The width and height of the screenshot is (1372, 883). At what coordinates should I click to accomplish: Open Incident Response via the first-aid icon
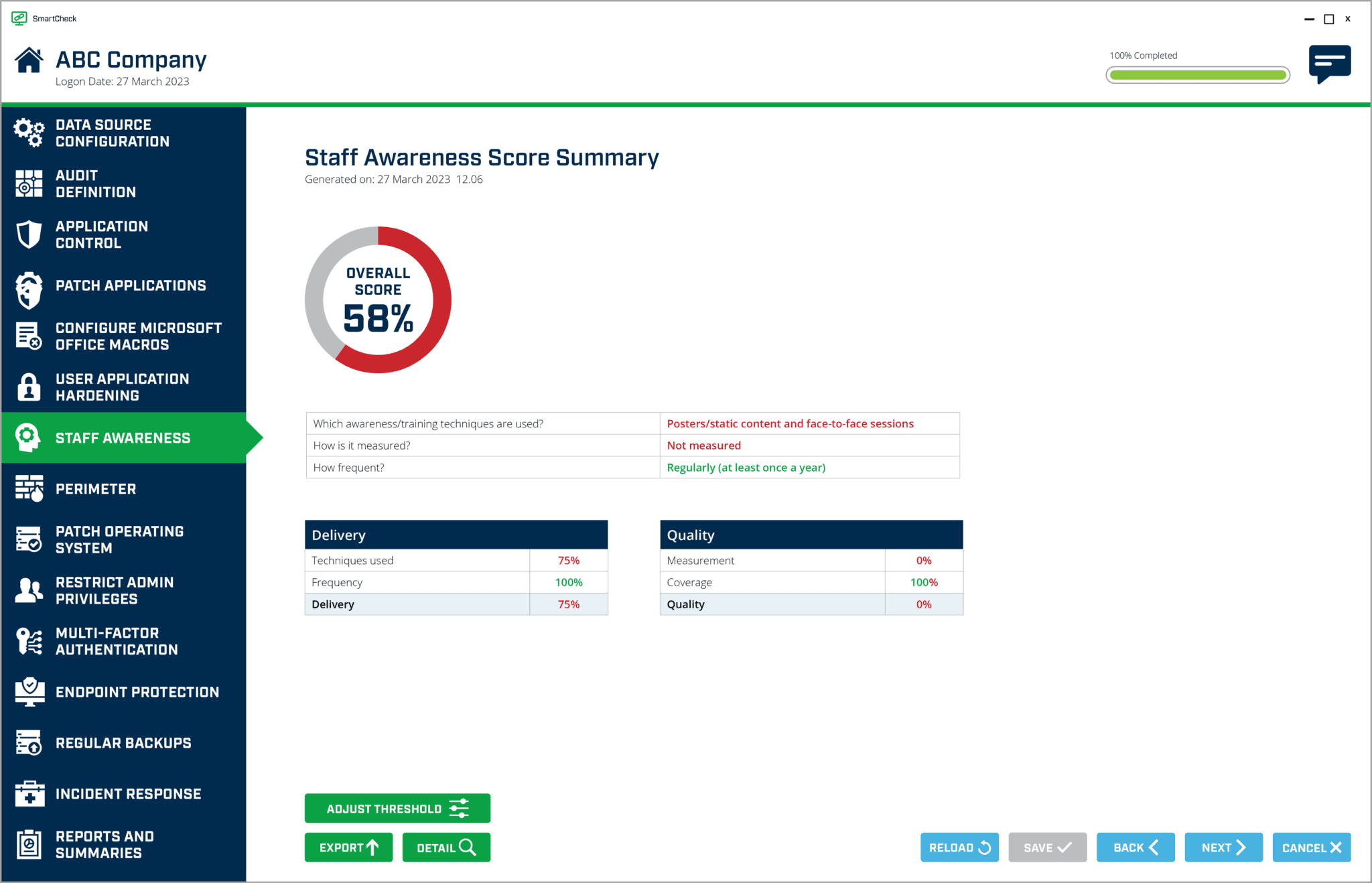29,793
